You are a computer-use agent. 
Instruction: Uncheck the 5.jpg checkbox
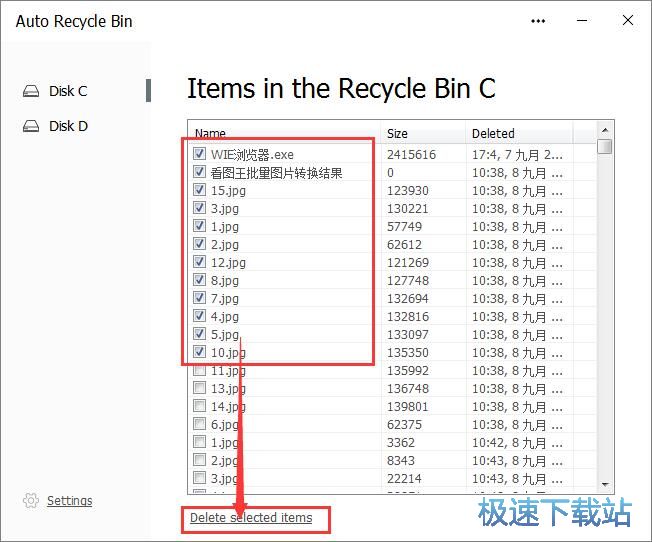pos(199,334)
